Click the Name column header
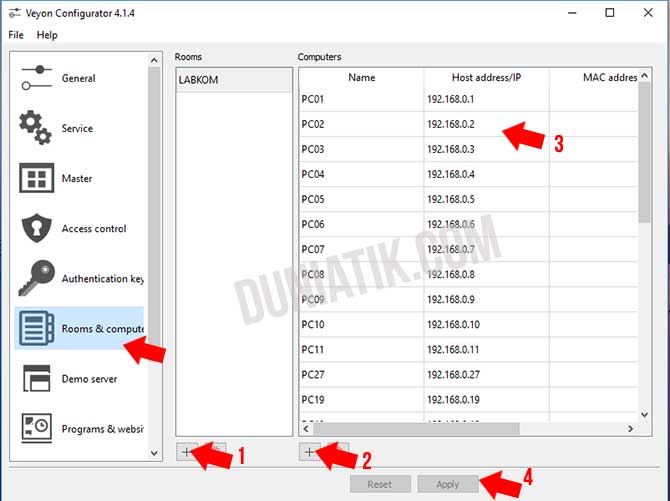The width and height of the screenshot is (670, 501). [x=361, y=77]
